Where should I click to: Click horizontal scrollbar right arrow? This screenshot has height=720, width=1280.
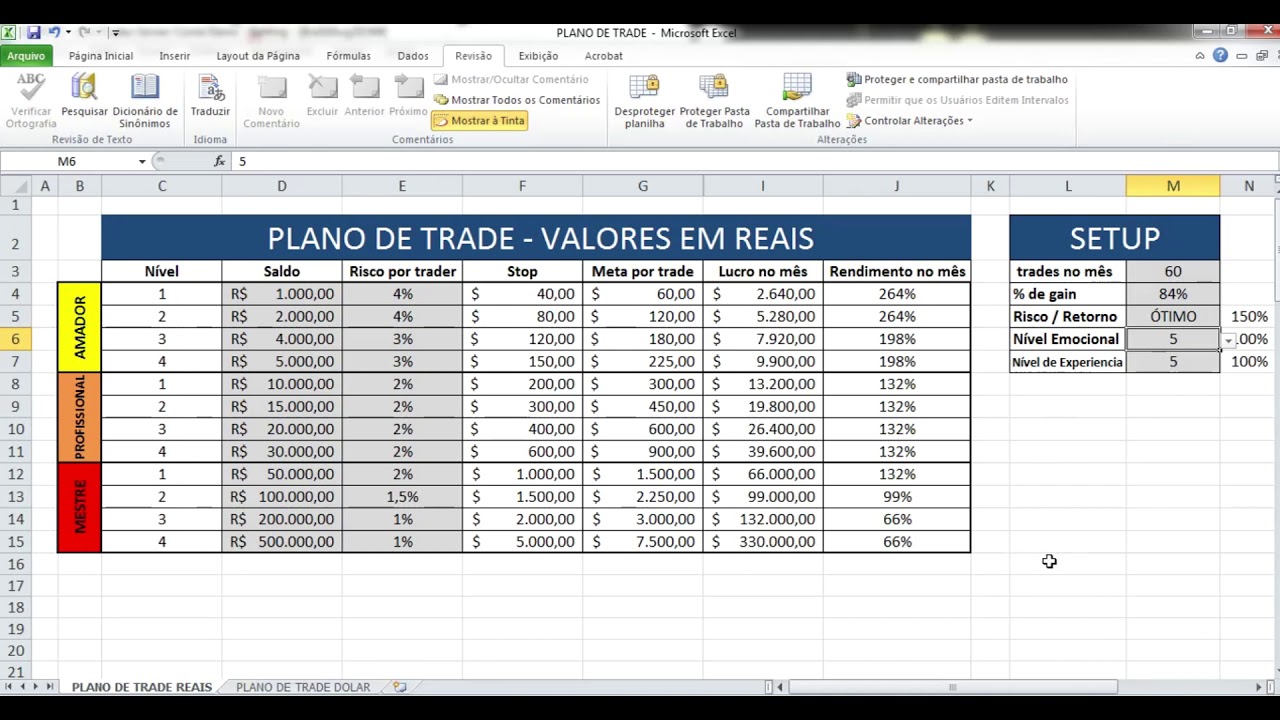pos(1259,687)
